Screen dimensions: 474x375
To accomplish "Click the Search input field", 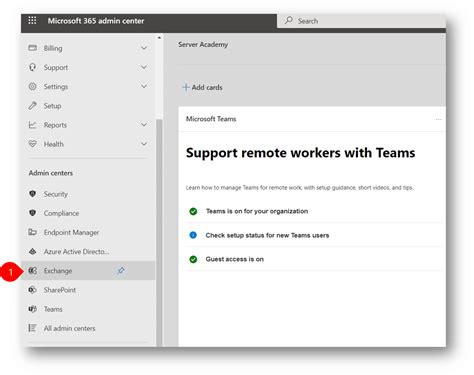I will coord(361,21).
